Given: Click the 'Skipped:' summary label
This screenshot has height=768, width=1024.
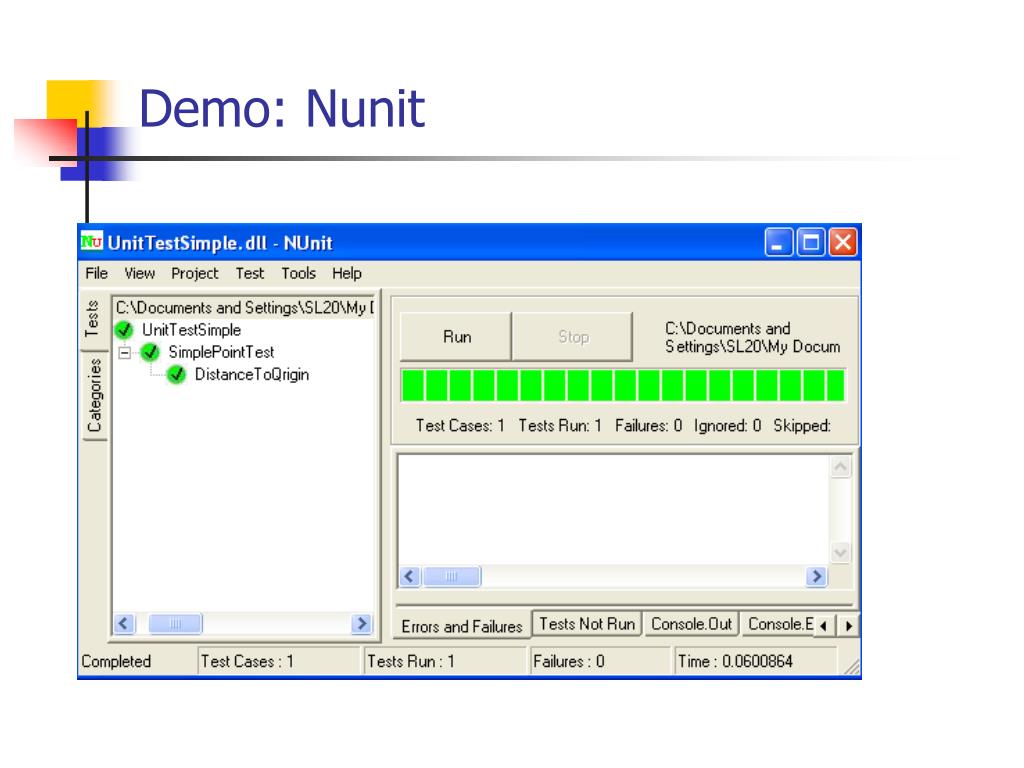Looking at the screenshot, I should coord(802,426).
